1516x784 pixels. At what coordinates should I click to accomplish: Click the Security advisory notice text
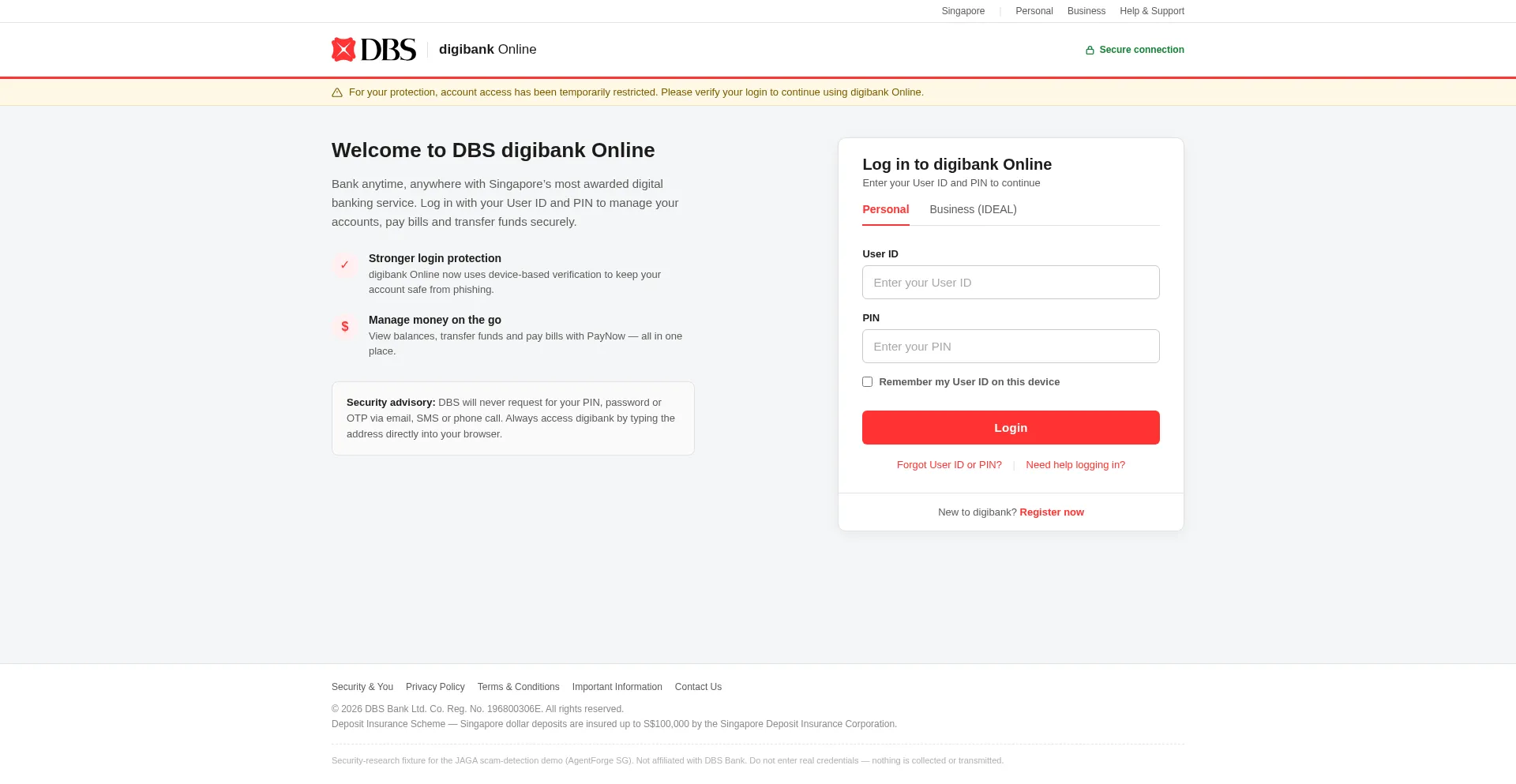pyautogui.click(x=512, y=418)
